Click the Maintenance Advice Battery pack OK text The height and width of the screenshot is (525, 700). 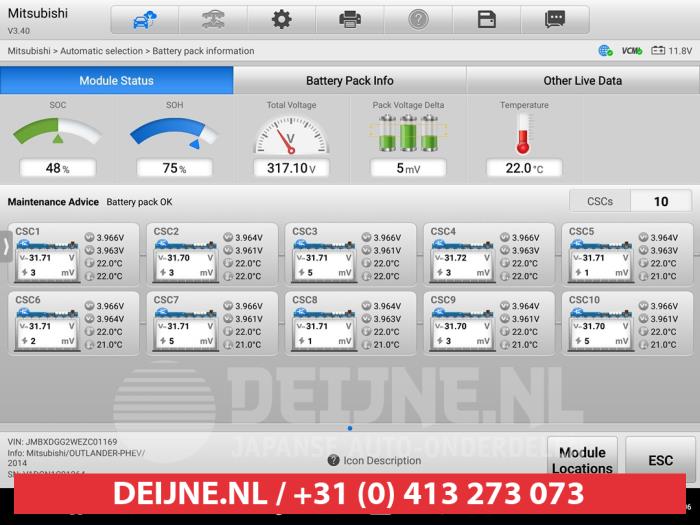(x=90, y=202)
